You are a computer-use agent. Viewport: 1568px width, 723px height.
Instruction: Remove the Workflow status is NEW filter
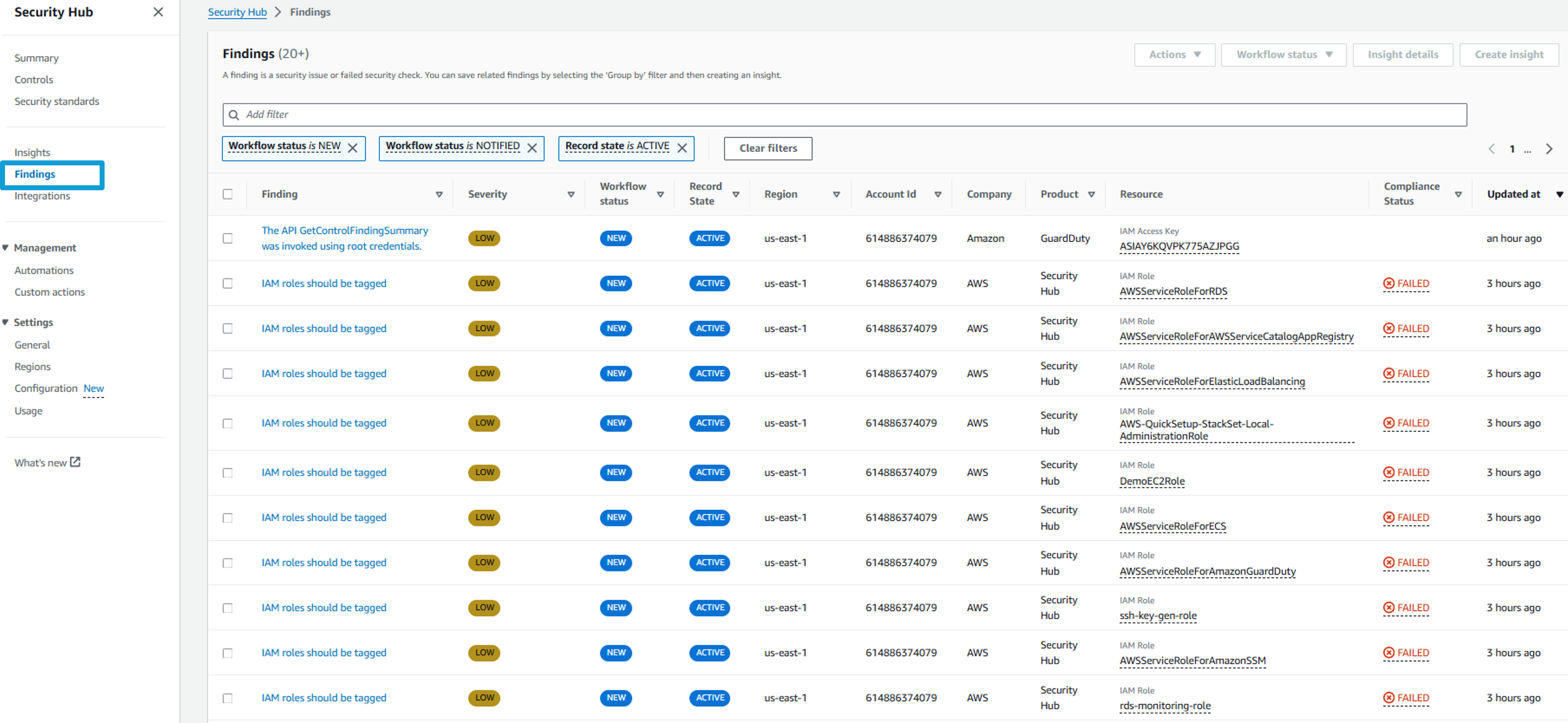353,148
